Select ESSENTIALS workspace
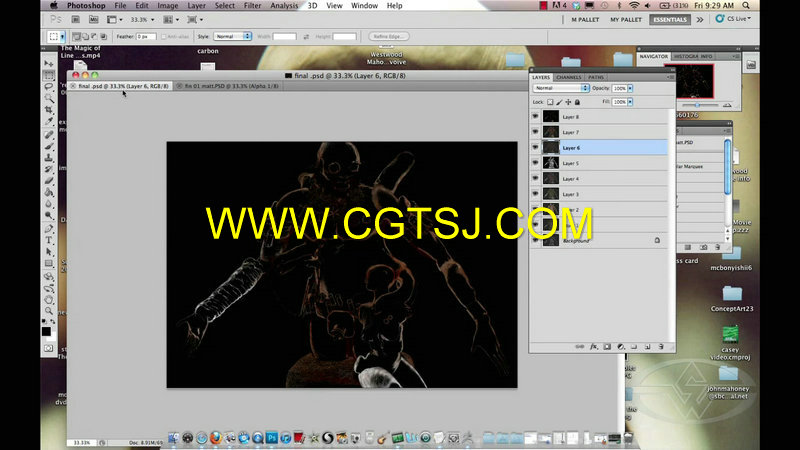Image resolution: width=800 pixels, height=450 pixels. point(670,19)
